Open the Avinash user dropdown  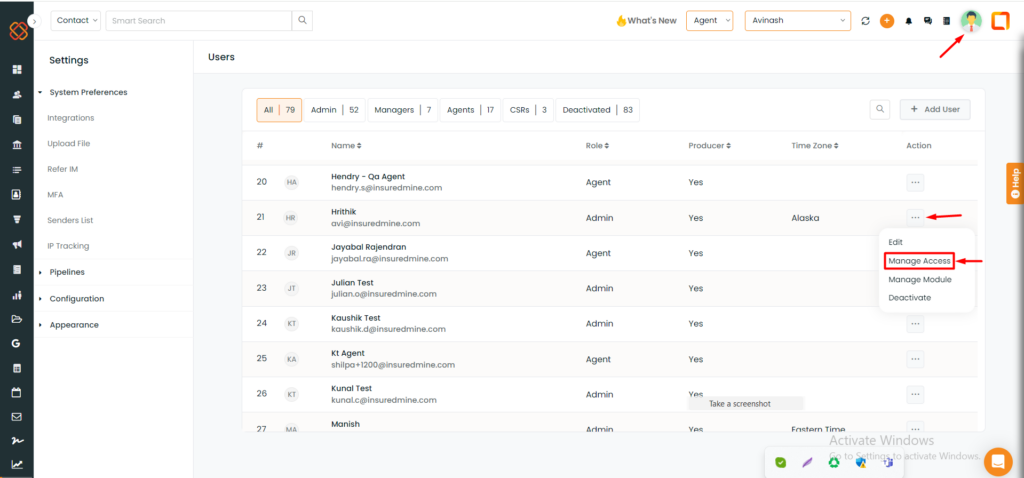tap(798, 20)
